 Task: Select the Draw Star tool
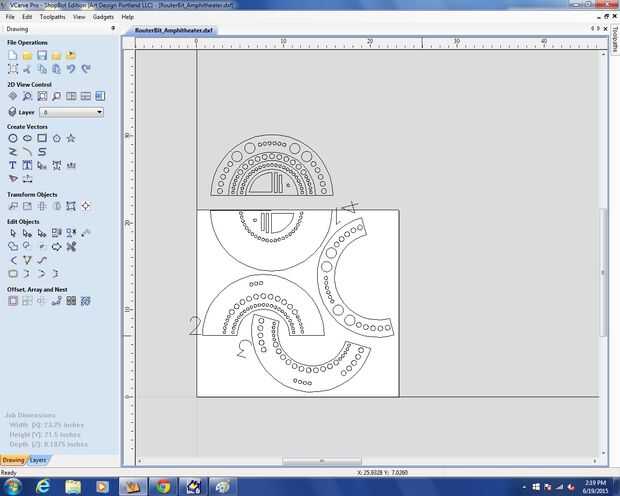tap(71, 138)
